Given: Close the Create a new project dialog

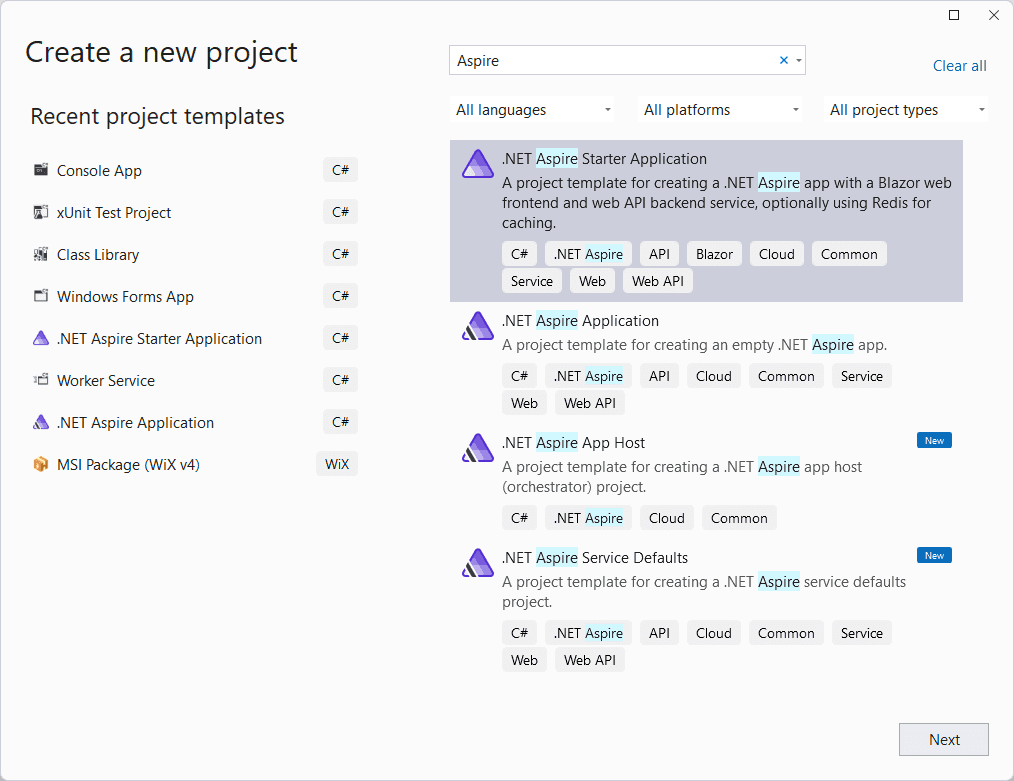Looking at the screenshot, I should click(994, 15).
